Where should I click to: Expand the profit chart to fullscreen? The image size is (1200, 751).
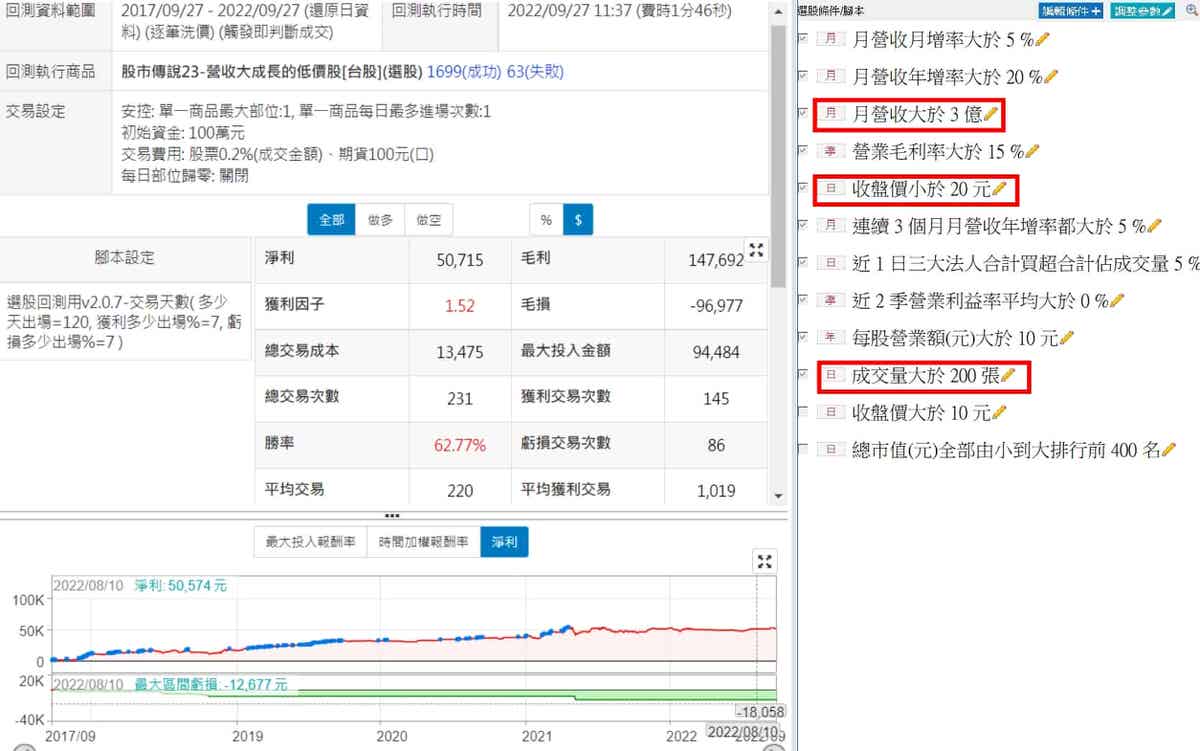[765, 561]
